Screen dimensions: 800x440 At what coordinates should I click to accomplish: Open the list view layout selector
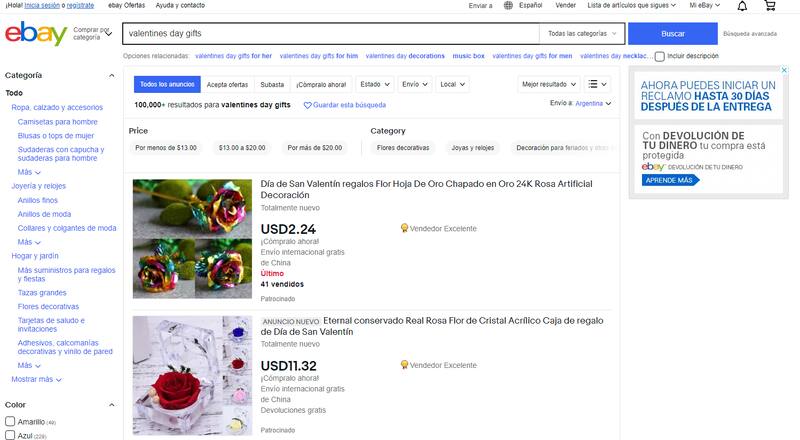coord(597,84)
